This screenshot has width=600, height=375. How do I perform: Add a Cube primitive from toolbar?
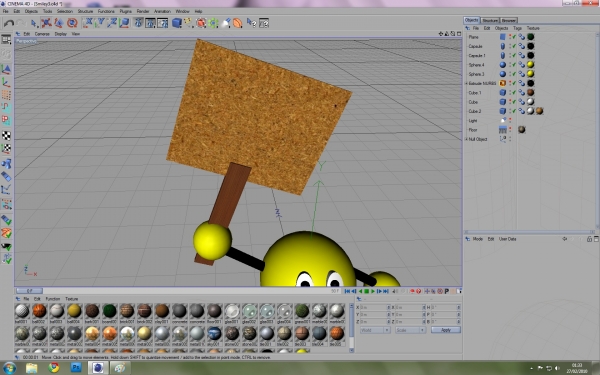click(177, 23)
